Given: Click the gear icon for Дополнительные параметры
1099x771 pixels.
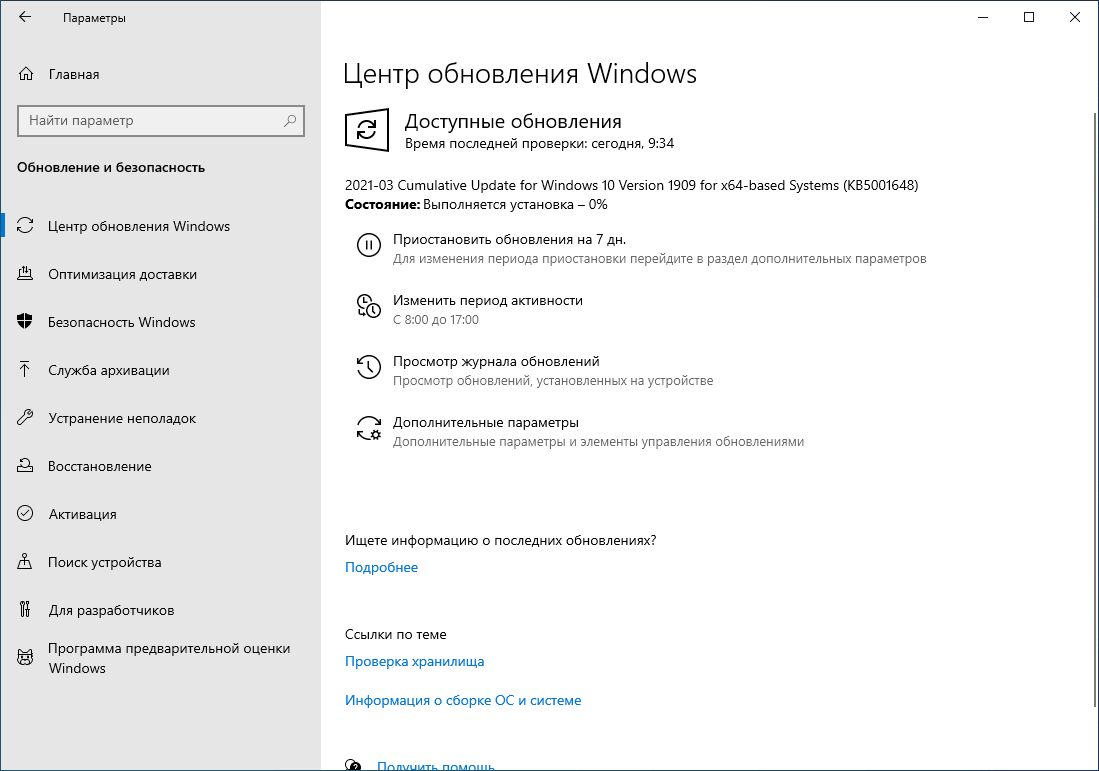Looking at the screenshot, I should [x=368, y=427].
